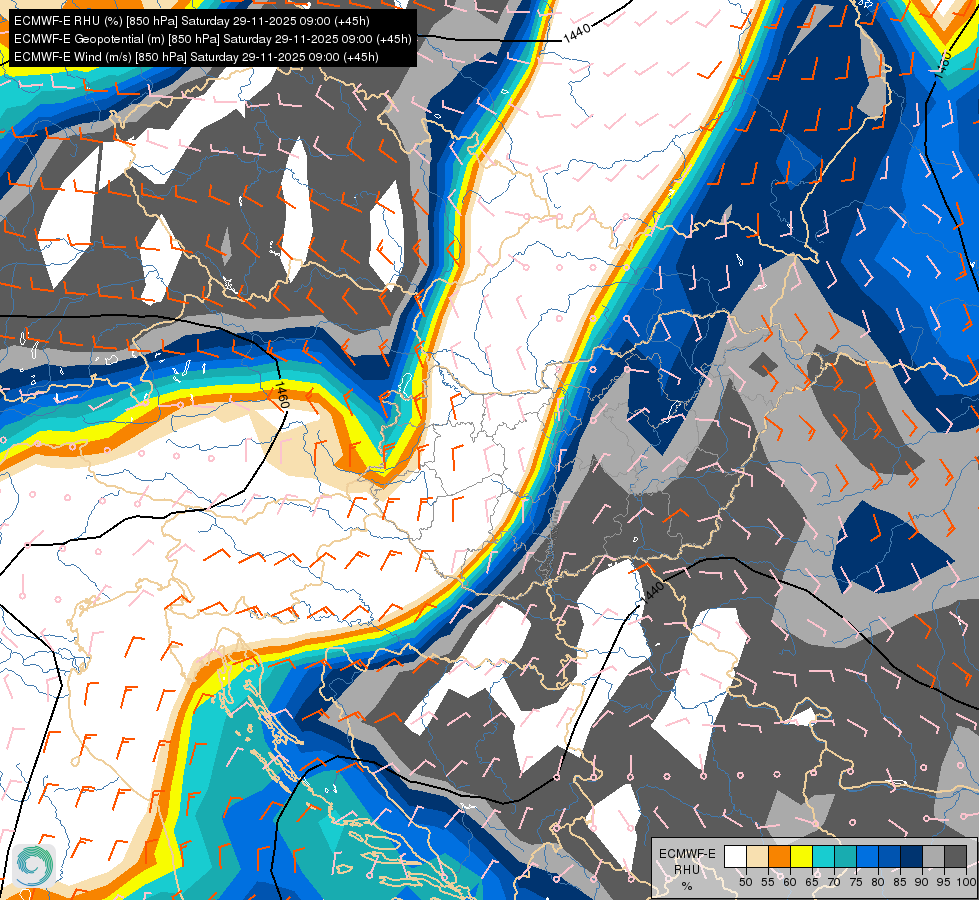
Task: Click the legend value 100
Action: pyautogui.click(x=965, y=882)
